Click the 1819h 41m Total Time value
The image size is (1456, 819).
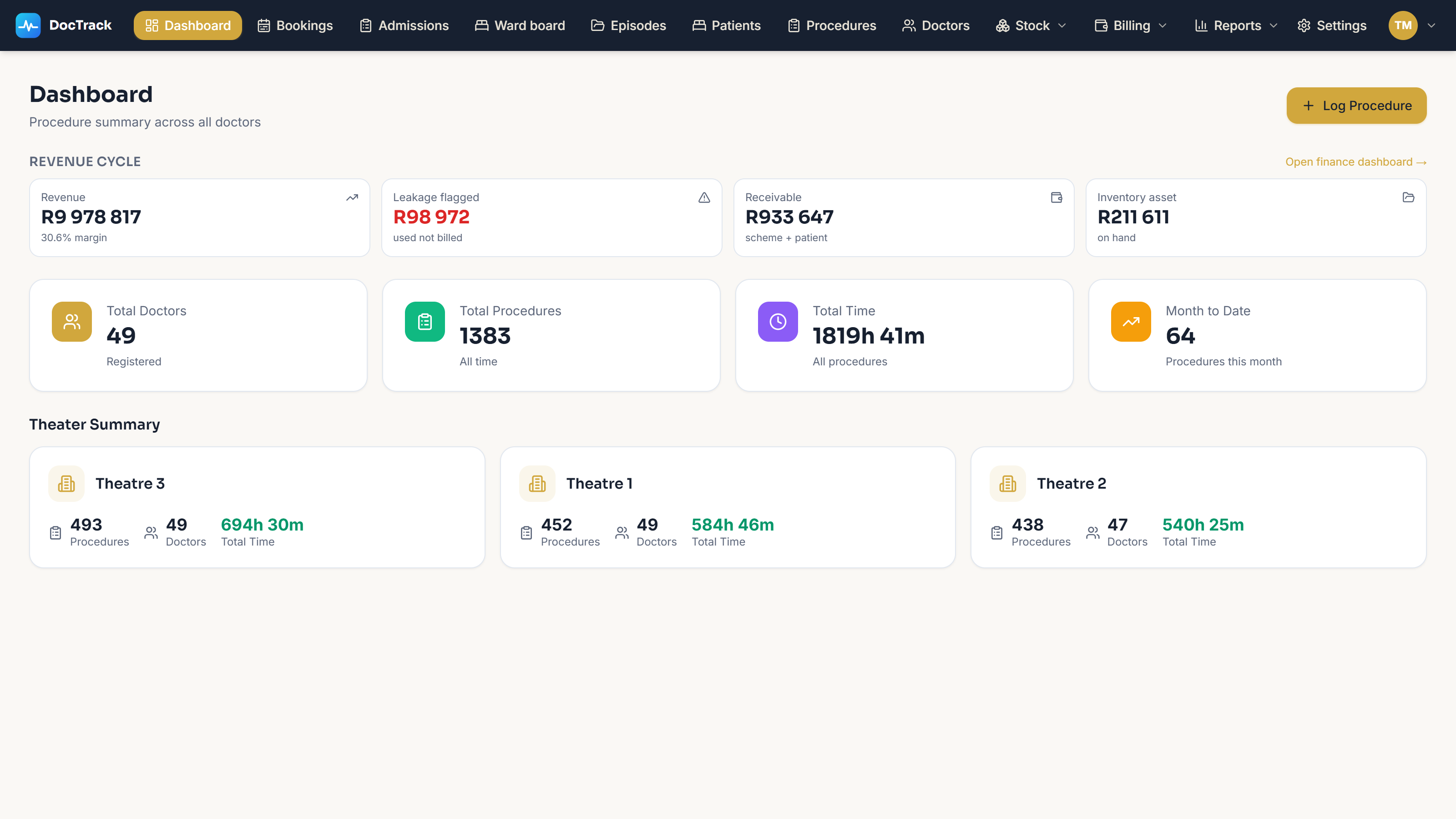click(869, 336)
